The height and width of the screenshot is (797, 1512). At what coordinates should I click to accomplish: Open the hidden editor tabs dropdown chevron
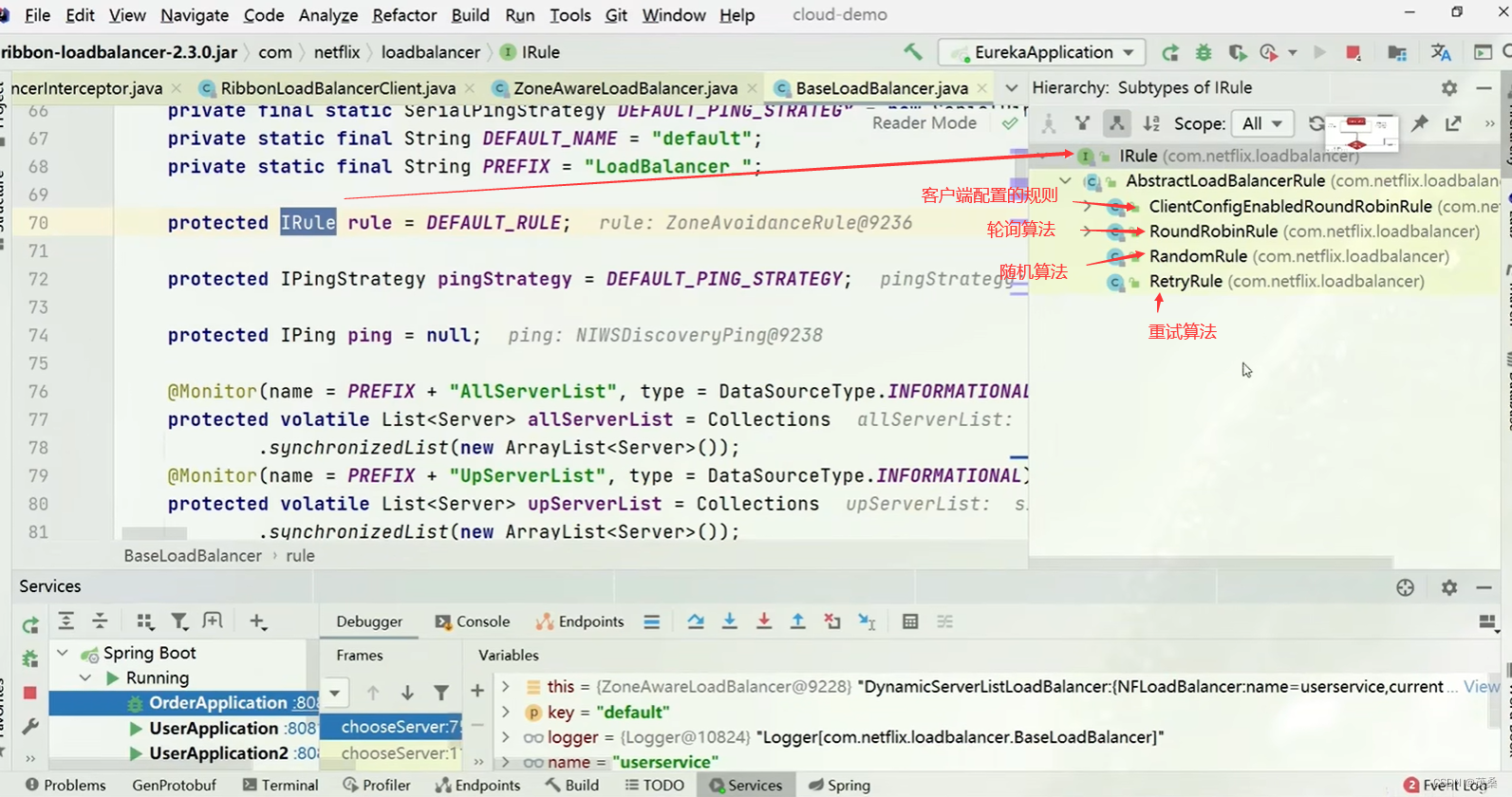coord(1012,88)
